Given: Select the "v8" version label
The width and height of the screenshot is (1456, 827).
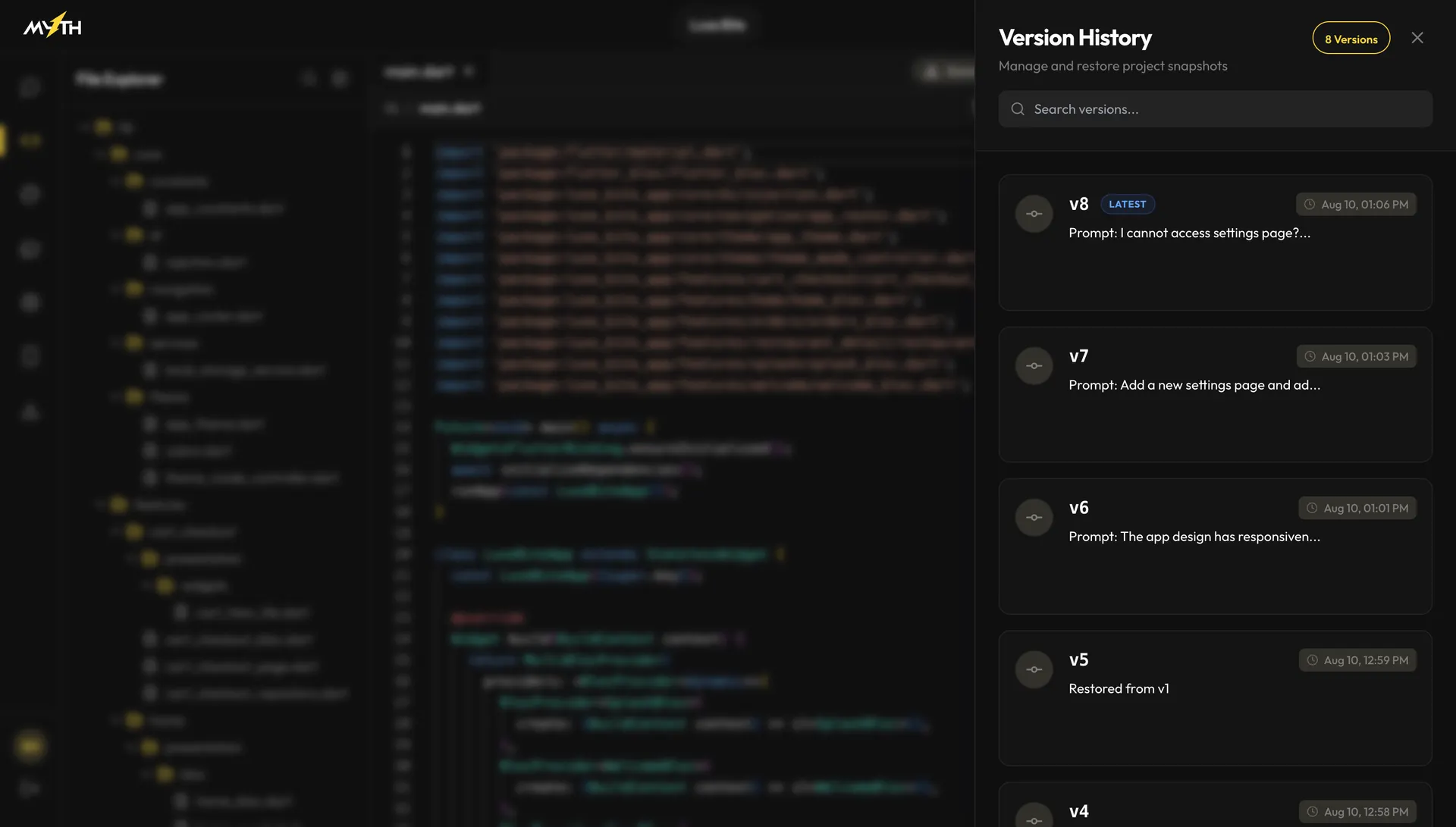Looking at the screenshot, I should tap(1078, 205).
